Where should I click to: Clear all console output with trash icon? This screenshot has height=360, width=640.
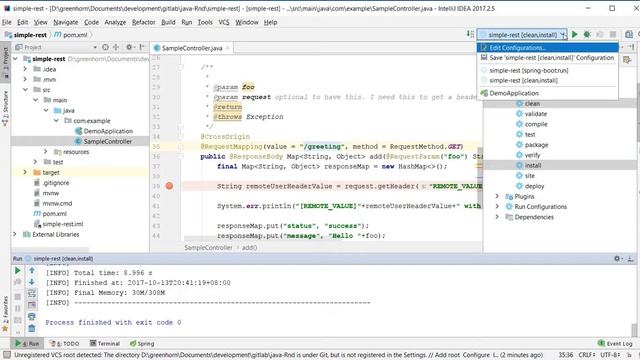[x=32, y=328]
